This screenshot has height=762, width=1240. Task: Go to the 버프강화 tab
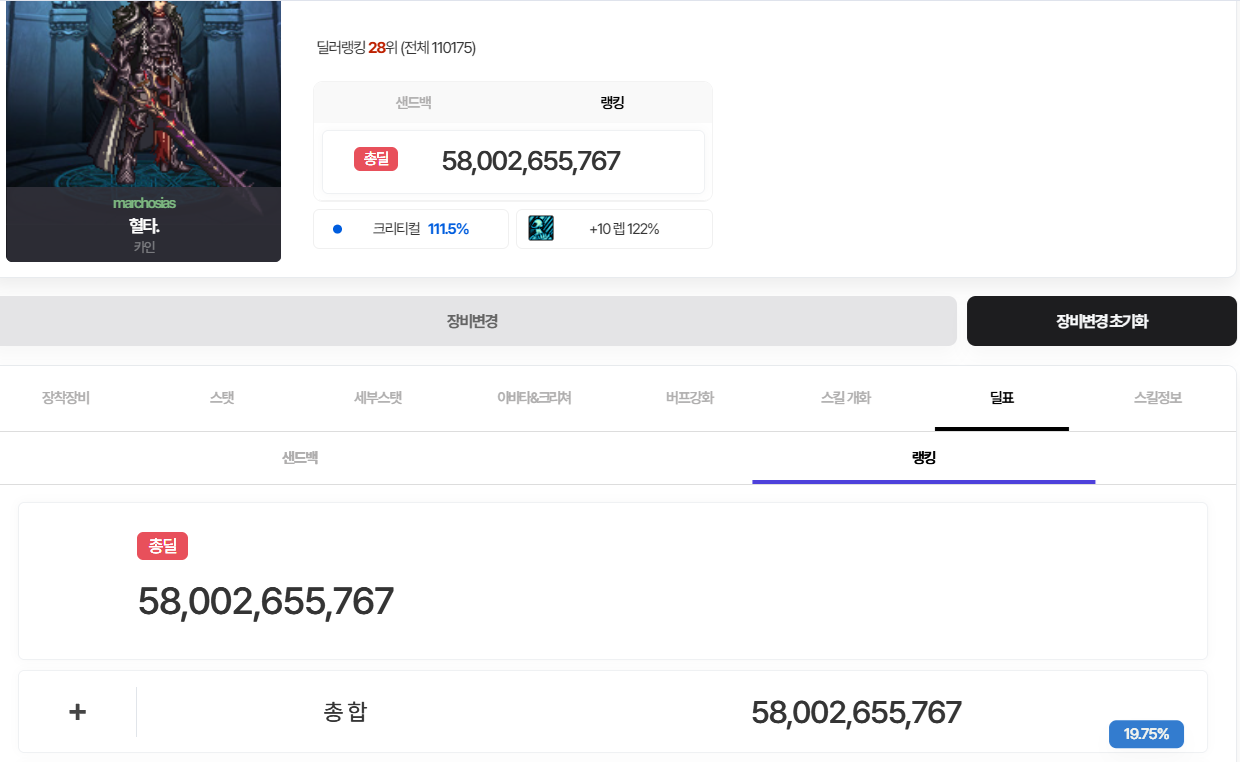690,398
